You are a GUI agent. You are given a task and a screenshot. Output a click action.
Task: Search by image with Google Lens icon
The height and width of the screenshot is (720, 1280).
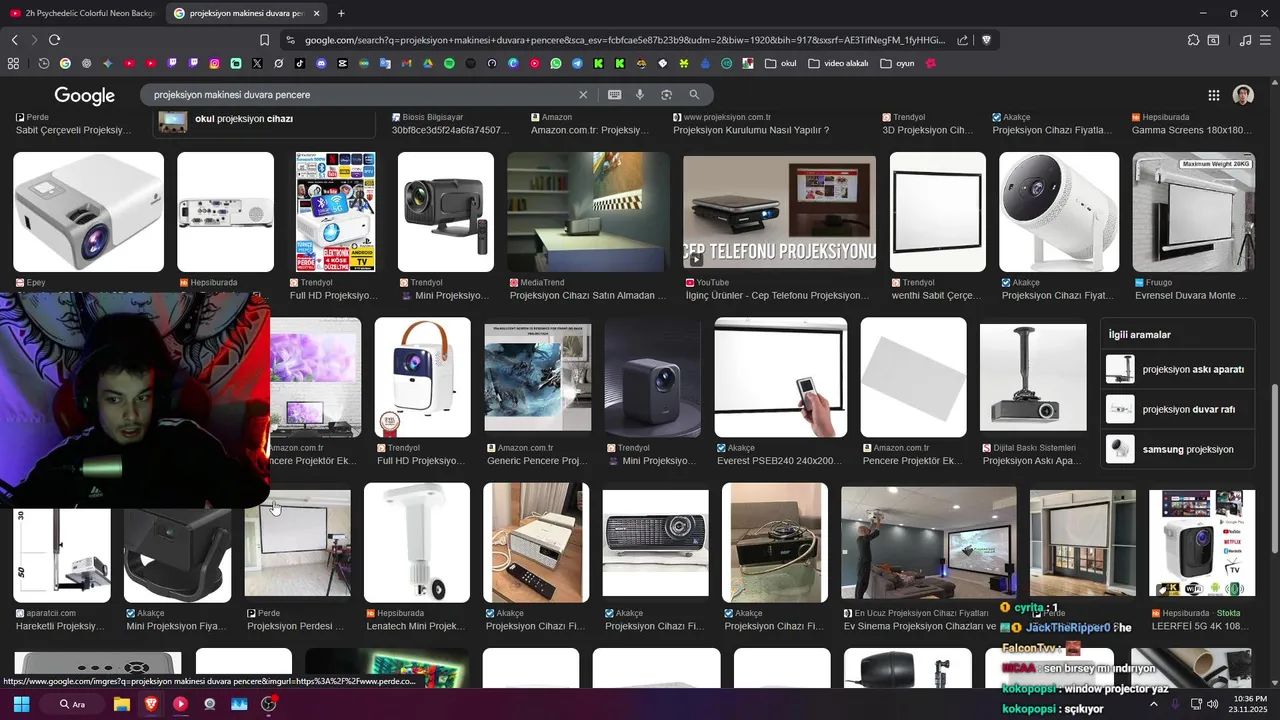(666, 95)
